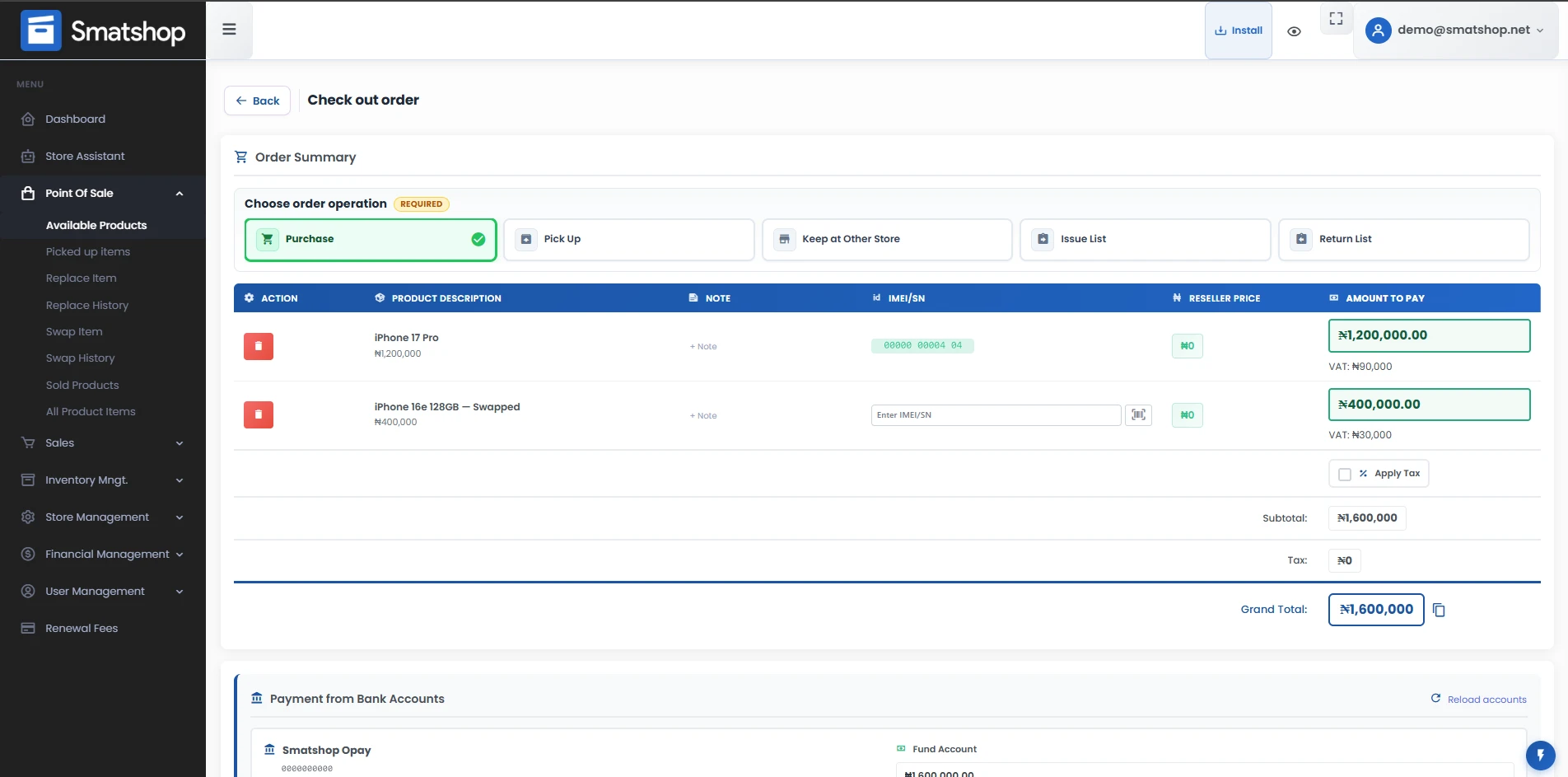Viewport: 1568px width, 777px height.
Task: Select Keep at Other Store operation
Action: tap(887, 240)
